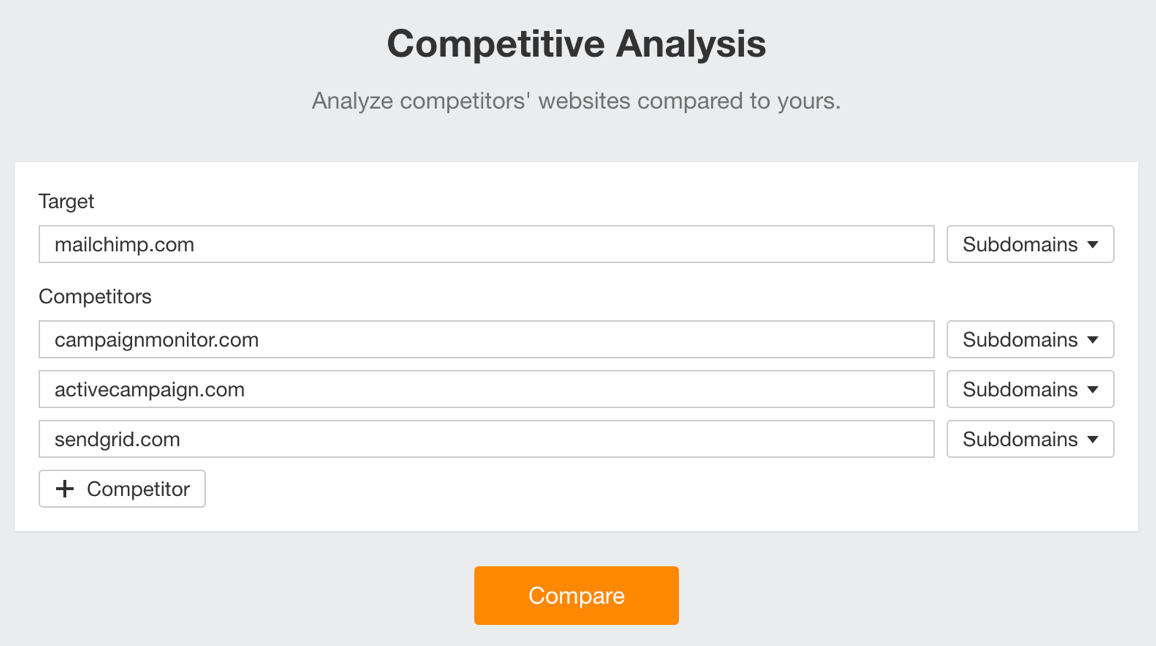
Task: Click the arrow icon on activecampaign.com's Subdomains selector
Action: [1093, 390]
